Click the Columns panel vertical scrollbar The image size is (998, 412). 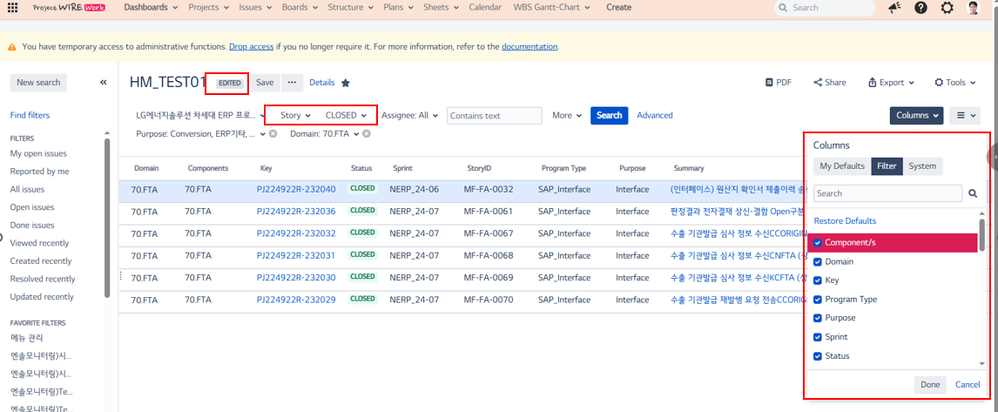(x=982, y=235)
